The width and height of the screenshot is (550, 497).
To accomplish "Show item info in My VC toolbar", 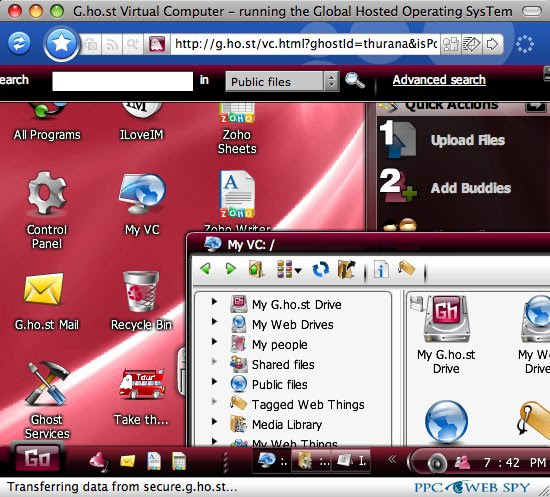I will [381, 270].
